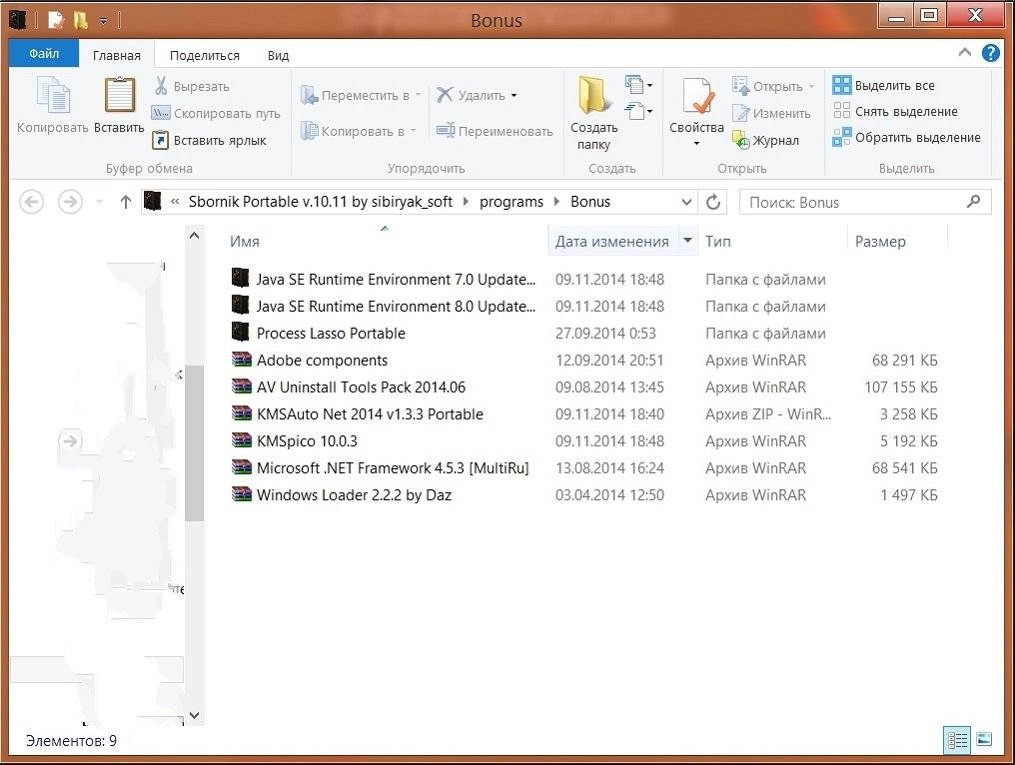Switch to large icons view in status bar
Image resolution: width=1015 pixels, height=765 pixels.
(x=984, y=739)
